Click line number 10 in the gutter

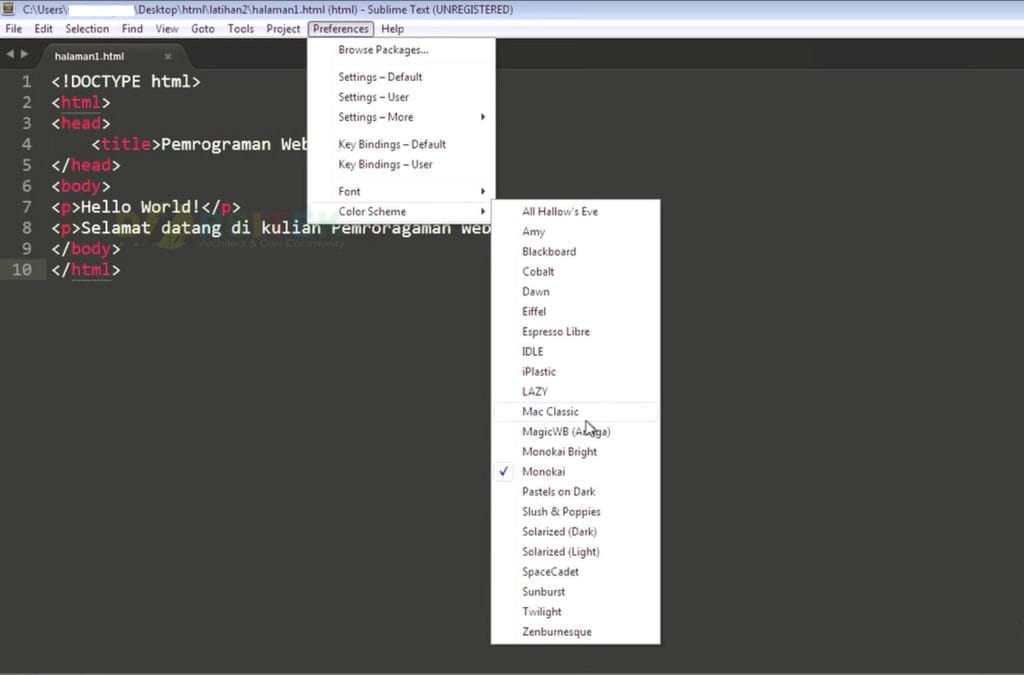click(22, 270)
